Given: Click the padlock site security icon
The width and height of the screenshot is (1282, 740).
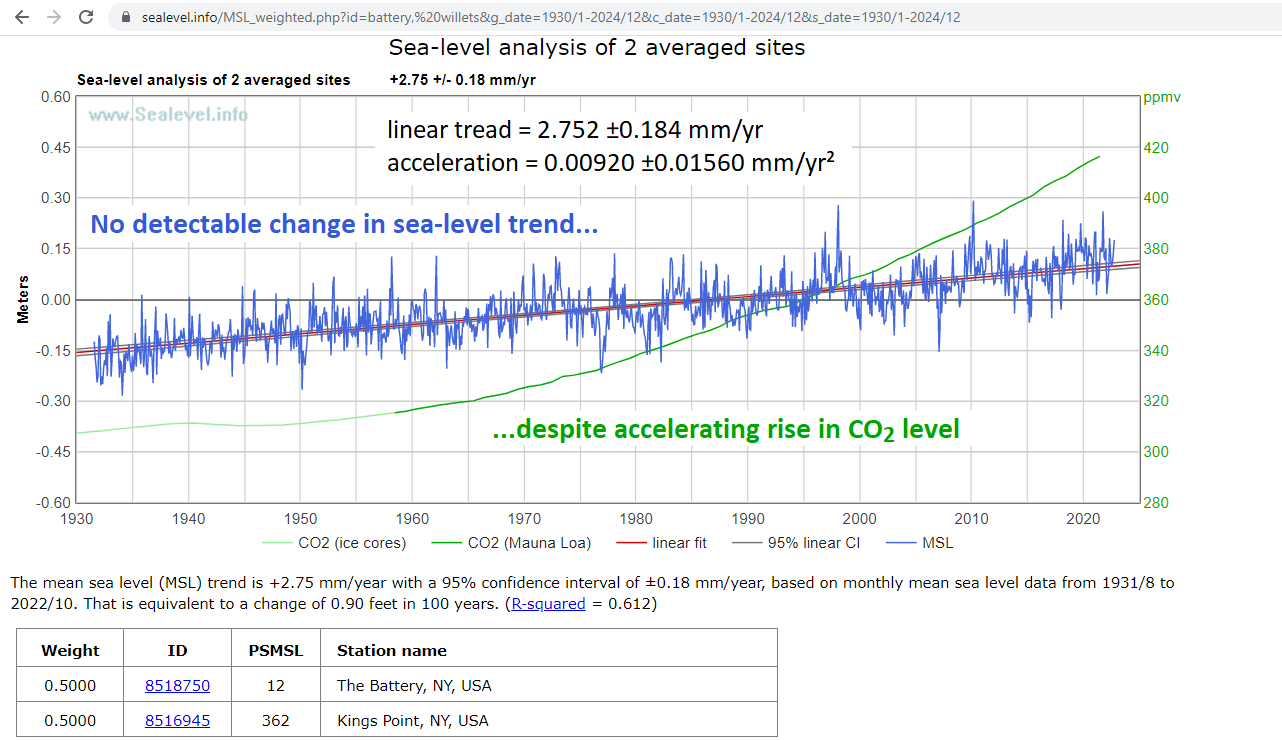Looking at the screenshot, I should (x=125, y=18).
